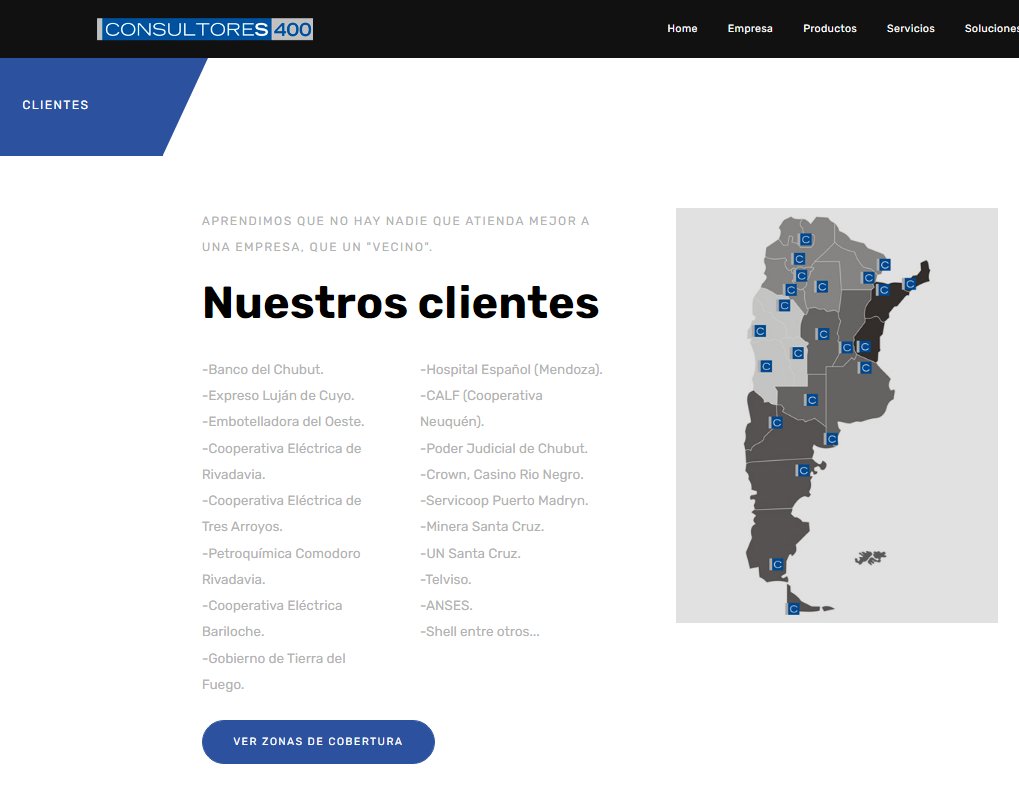This screenshot has height=805, width=1019.
Task: Click the C marker in San Luis province
Action: tap(798, 353)
